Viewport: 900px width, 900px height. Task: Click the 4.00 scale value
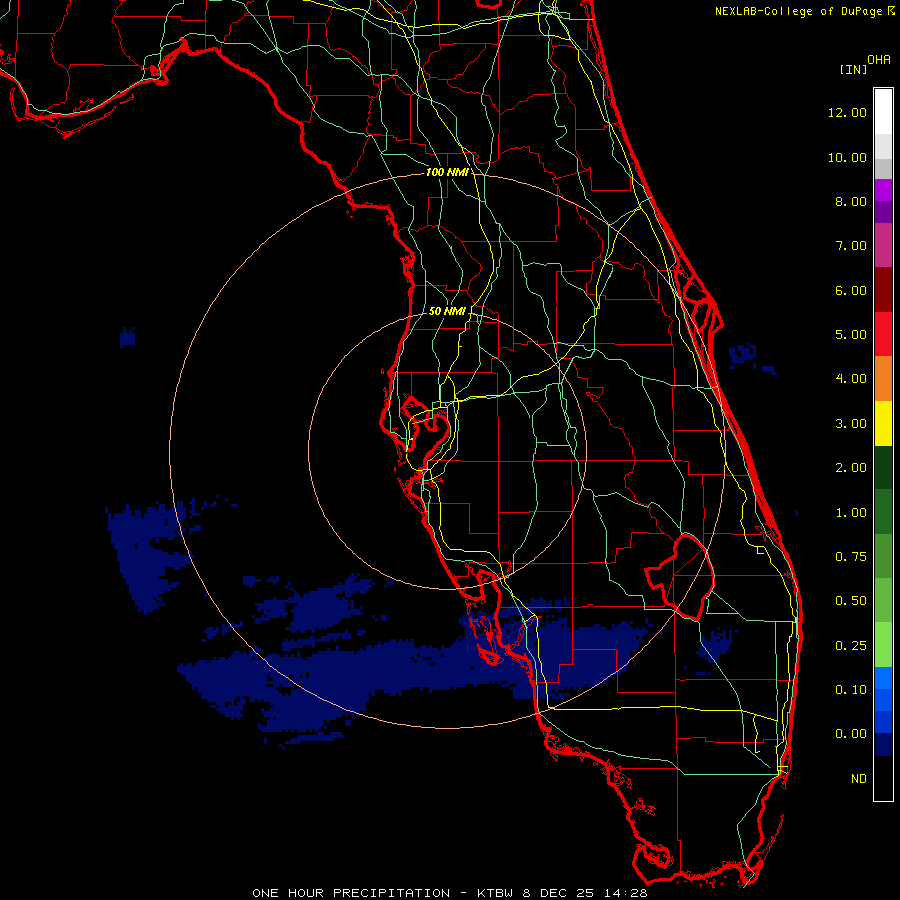[x=851, y=379]
